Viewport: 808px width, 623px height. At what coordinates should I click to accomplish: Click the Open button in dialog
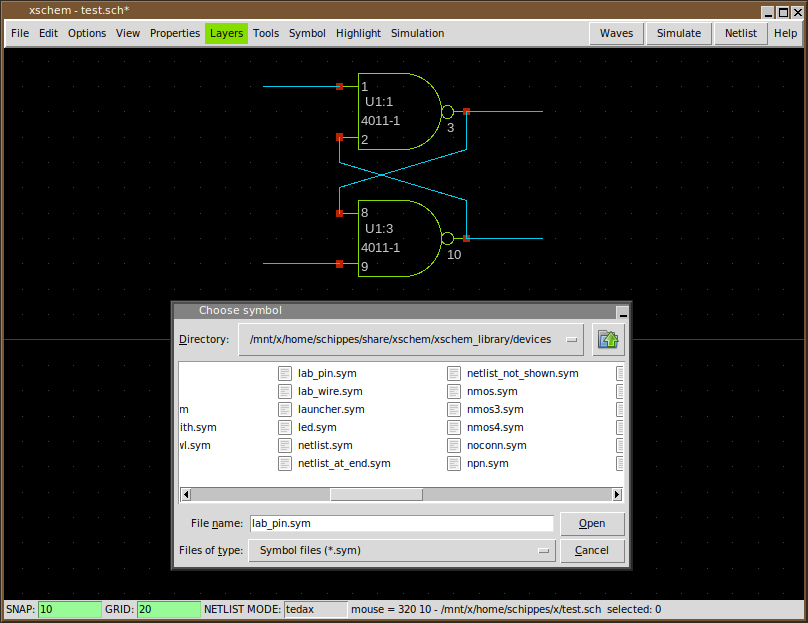click(x=592, y=524)
